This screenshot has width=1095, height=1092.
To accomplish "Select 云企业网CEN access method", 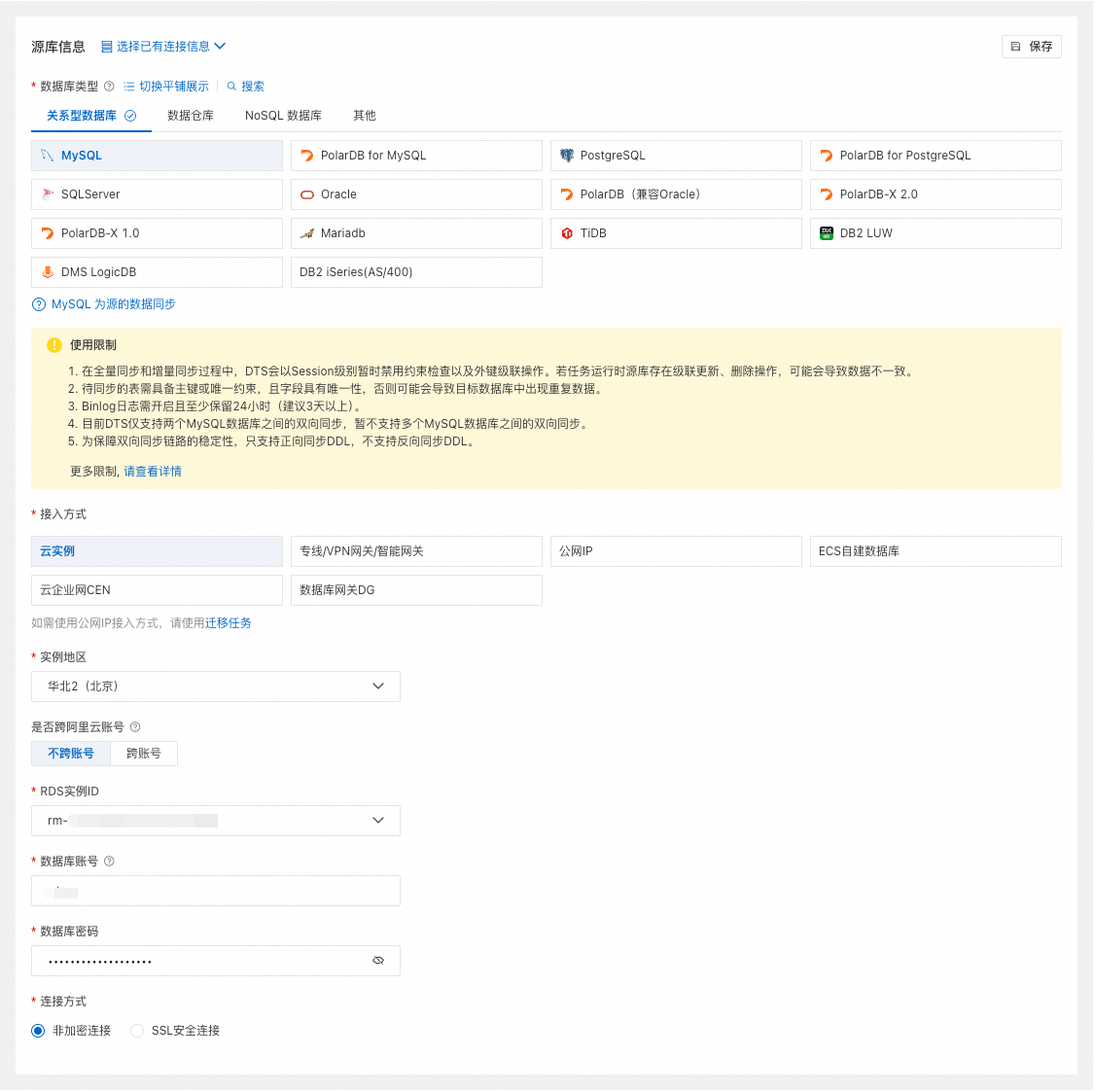I will [x=157, y=590].
